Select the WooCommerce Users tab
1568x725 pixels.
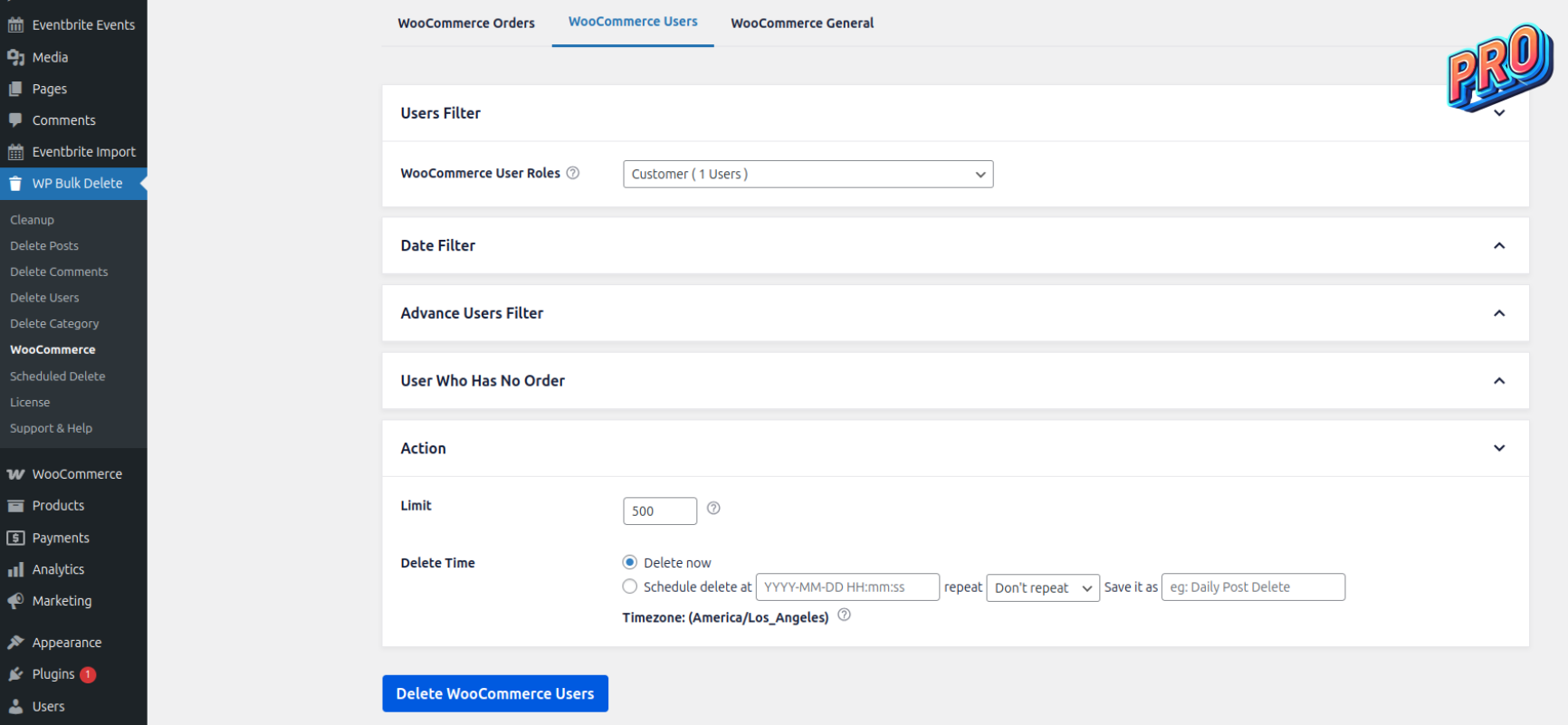pyautogui.click(x=633, y=22)
